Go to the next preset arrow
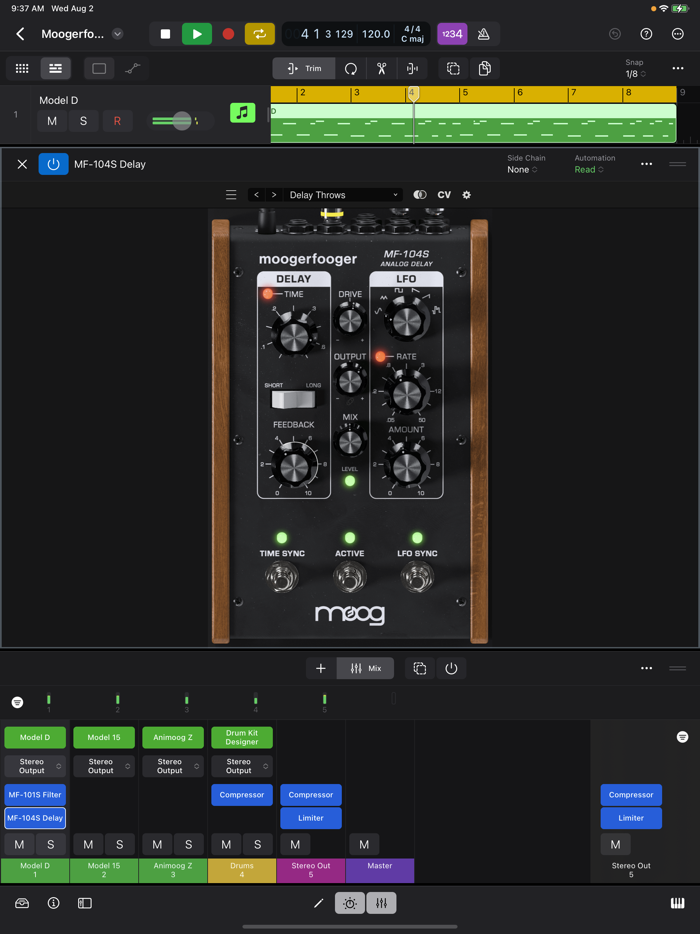 click(x=274, y=195)
